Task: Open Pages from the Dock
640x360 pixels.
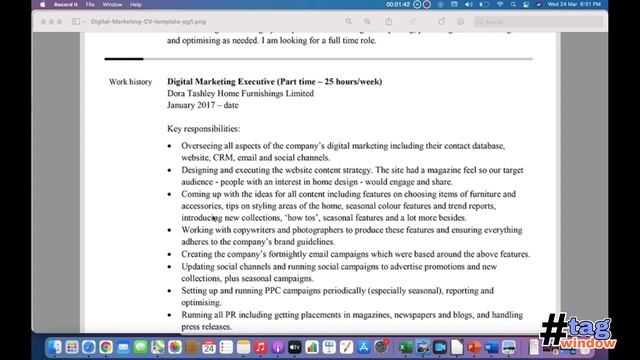Action: (346, 347)
